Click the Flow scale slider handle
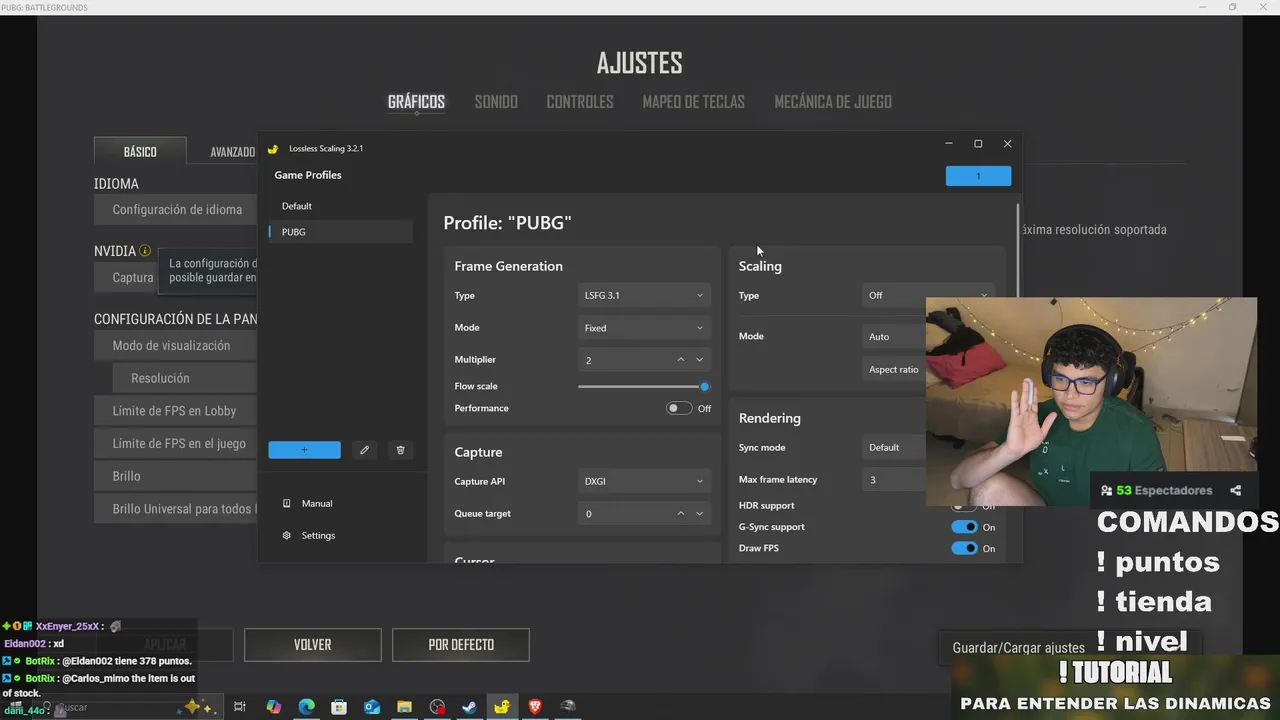Viewport: 1280px width, 720px height. point(705,386)
